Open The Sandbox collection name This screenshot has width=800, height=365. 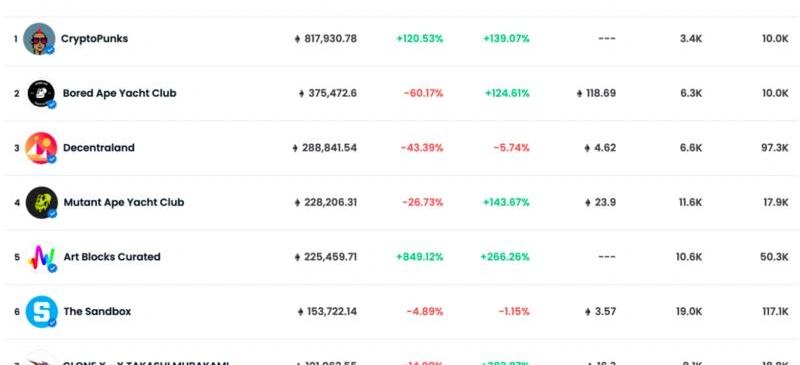pyautogui.click(x=97, y=311)
